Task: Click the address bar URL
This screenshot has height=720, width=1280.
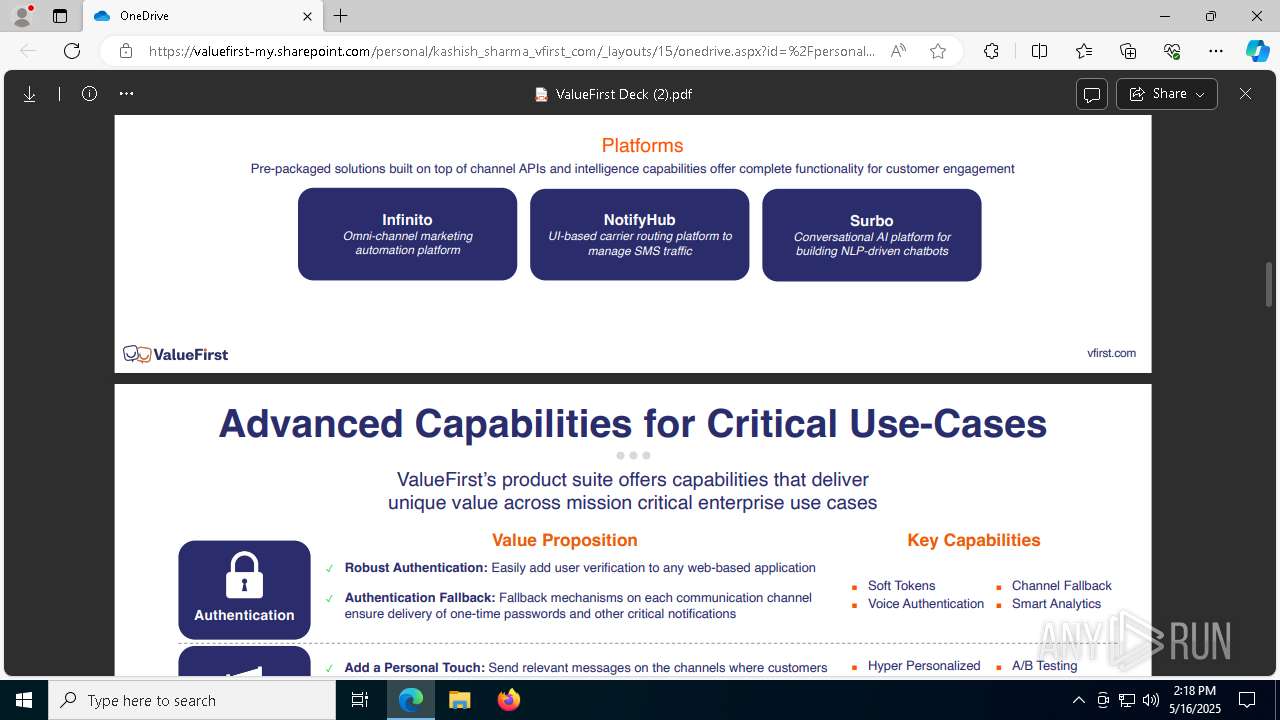Action: [x=511, y=51]
